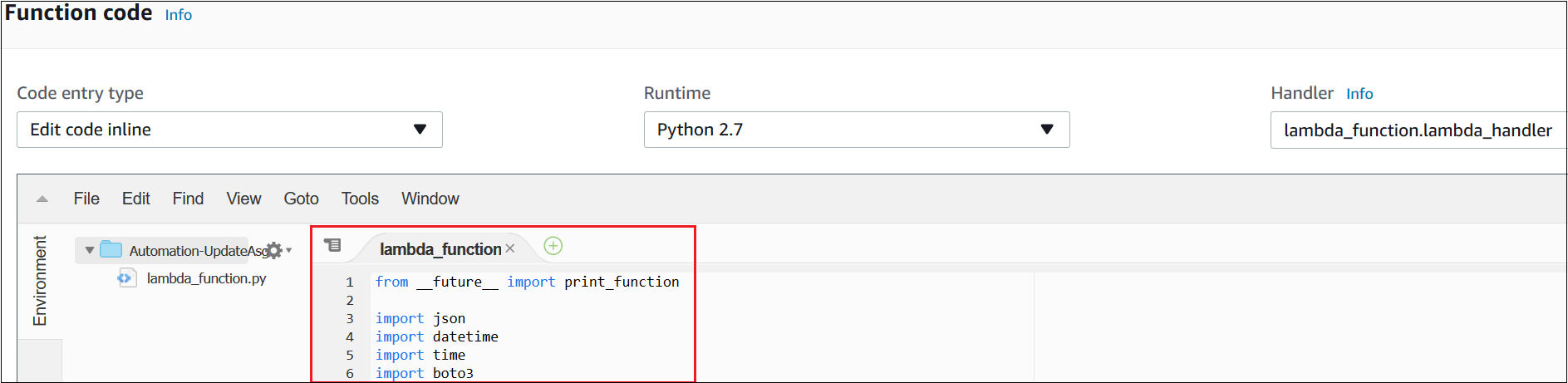1568x383 pixels.
Task: Open the Tools menu
Action: (360, 199)
